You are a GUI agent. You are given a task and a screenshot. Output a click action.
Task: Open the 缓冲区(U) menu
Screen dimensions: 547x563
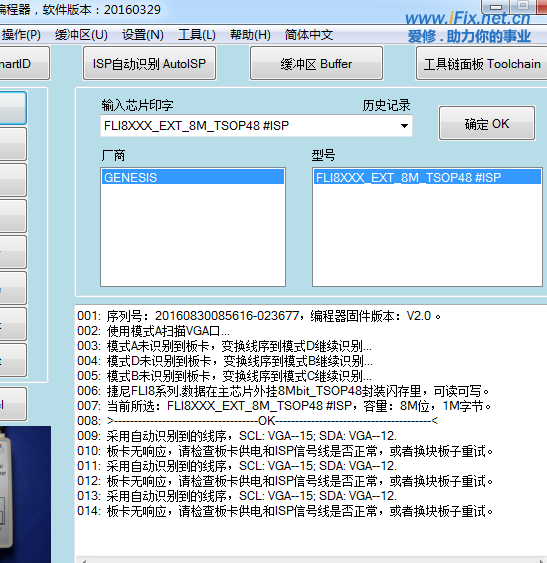81,35
